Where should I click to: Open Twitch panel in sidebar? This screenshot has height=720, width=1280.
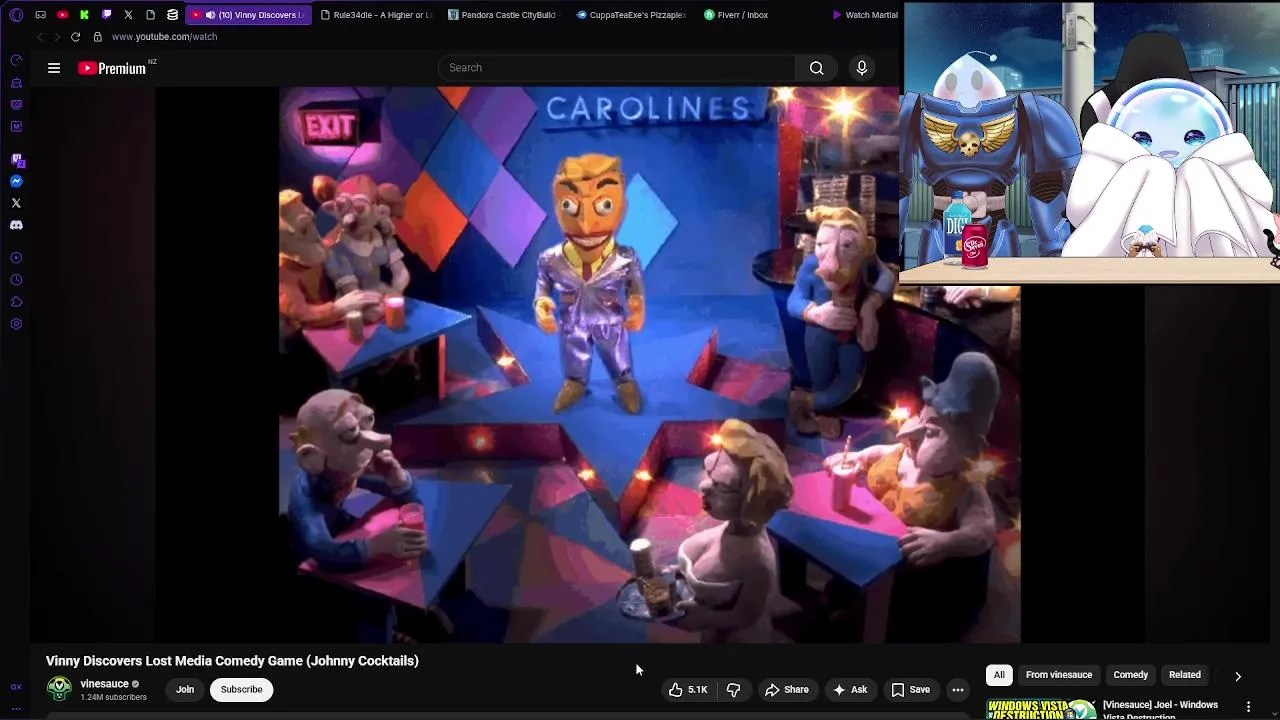click(x=16, y=159)
